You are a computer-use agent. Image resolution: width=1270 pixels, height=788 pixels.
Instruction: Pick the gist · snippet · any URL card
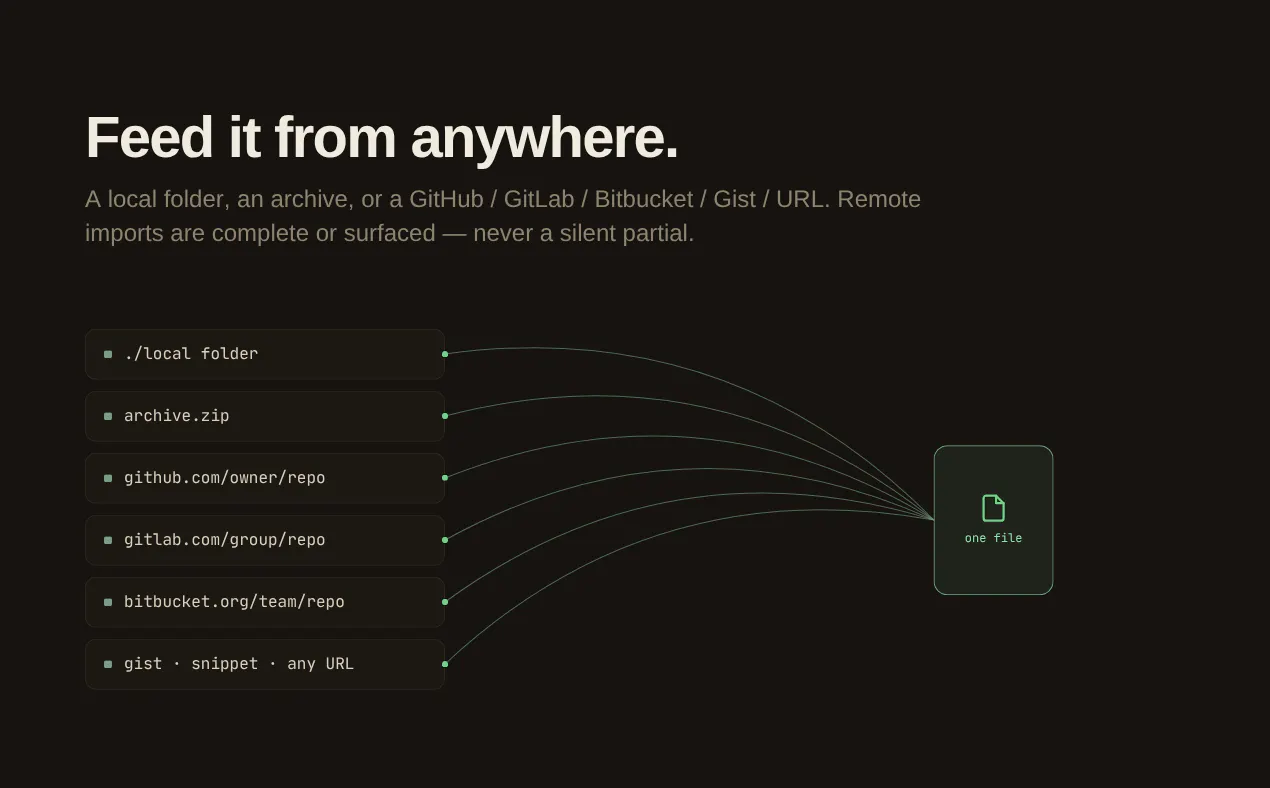[x=265, y=664]
